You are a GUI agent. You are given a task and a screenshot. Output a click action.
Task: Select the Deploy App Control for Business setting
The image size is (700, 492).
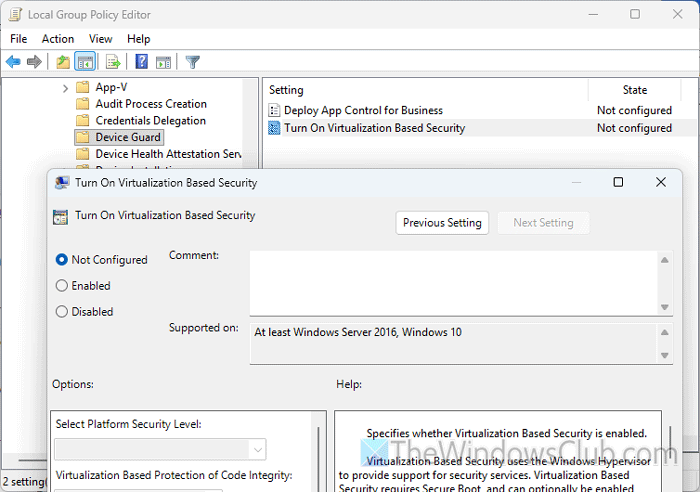(363, 110)
